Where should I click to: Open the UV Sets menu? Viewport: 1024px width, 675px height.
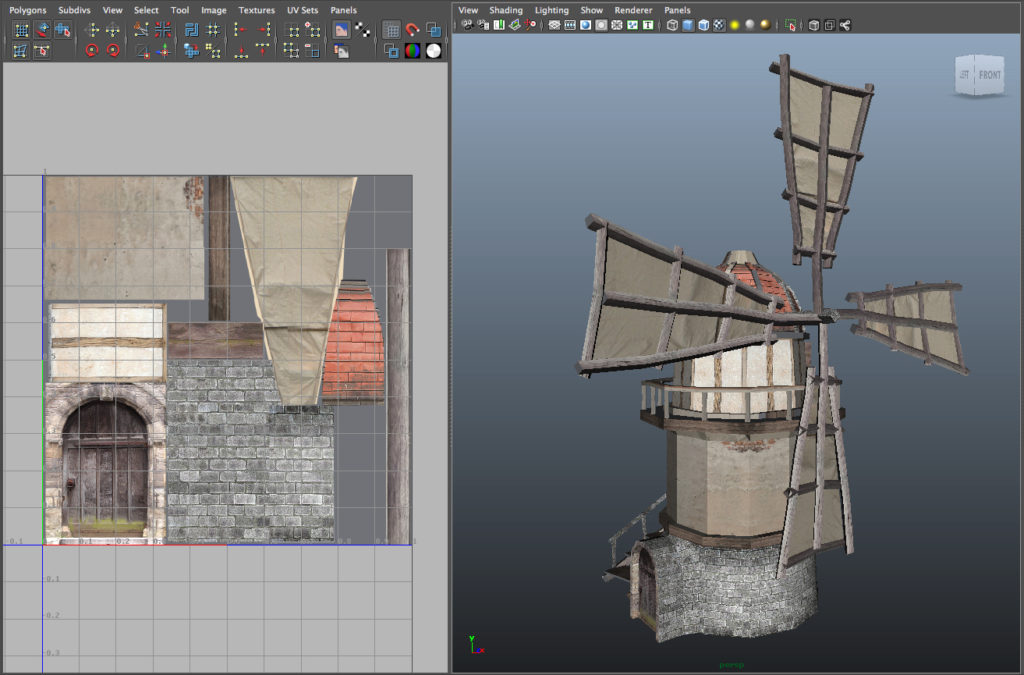302,10
